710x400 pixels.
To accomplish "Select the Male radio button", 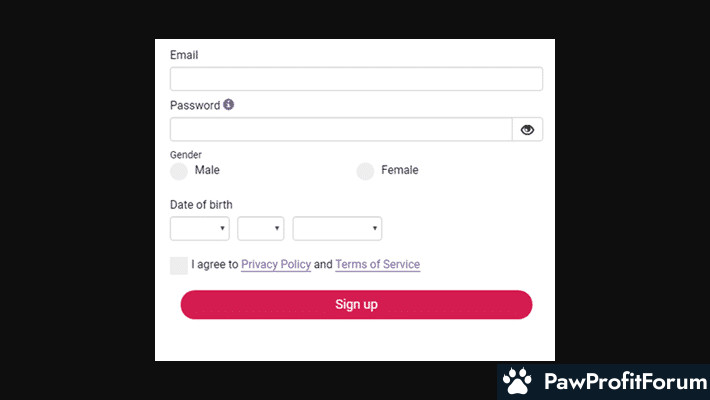I will coord(179,171).
